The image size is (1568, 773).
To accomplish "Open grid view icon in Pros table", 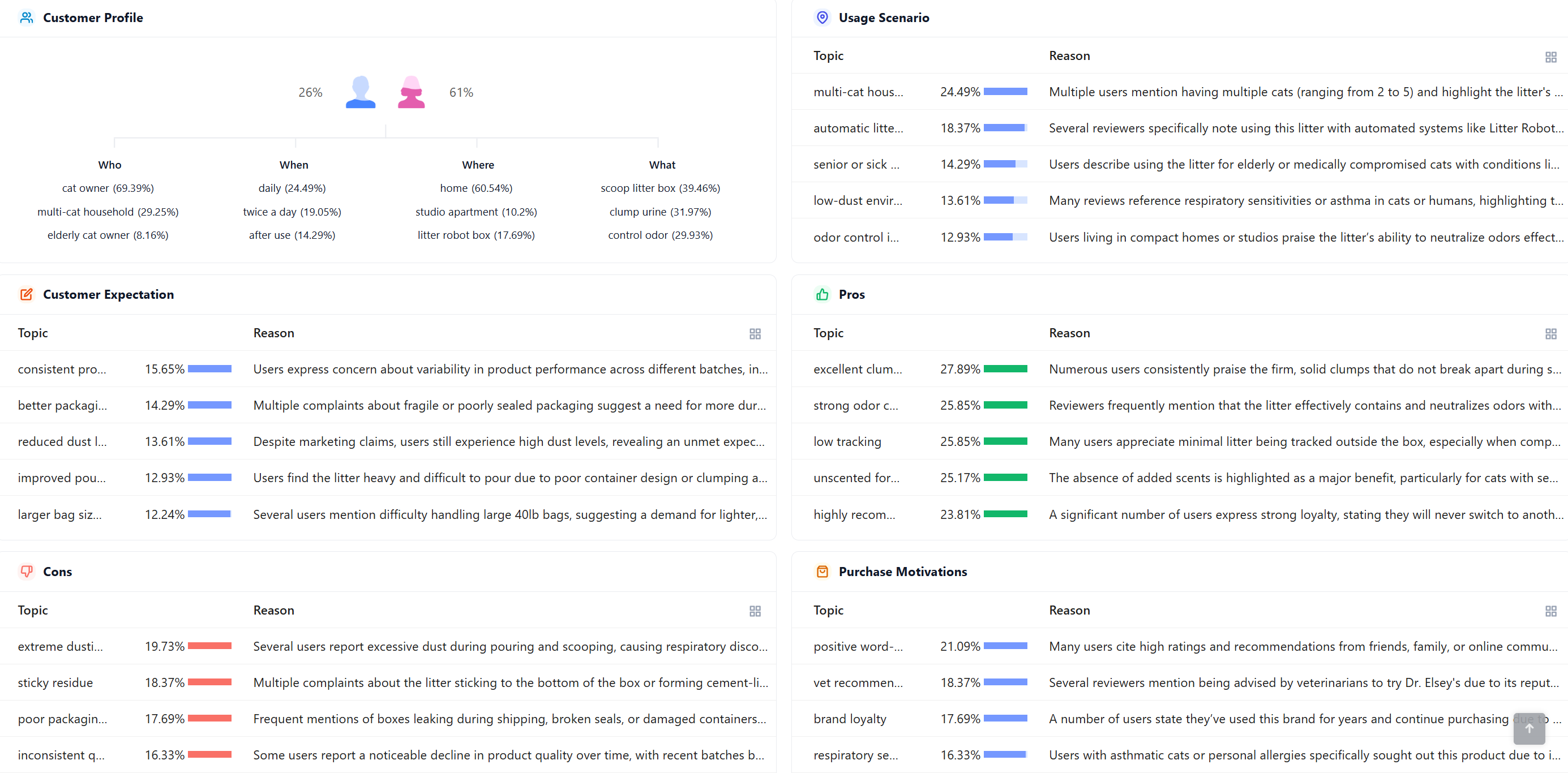I will pyautogui.click(x=1550, y=334).
